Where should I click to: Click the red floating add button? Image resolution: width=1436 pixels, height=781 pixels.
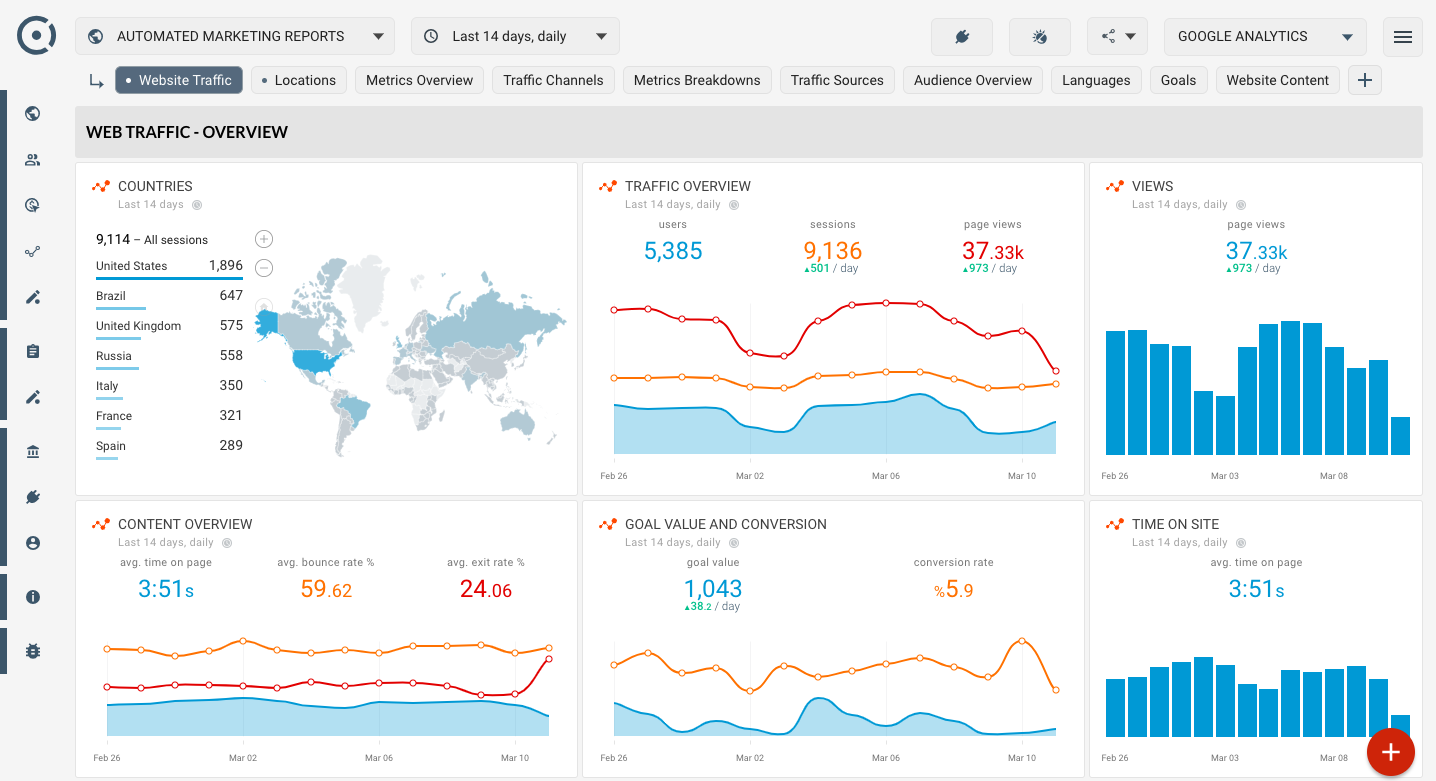tap(1390, 751)
